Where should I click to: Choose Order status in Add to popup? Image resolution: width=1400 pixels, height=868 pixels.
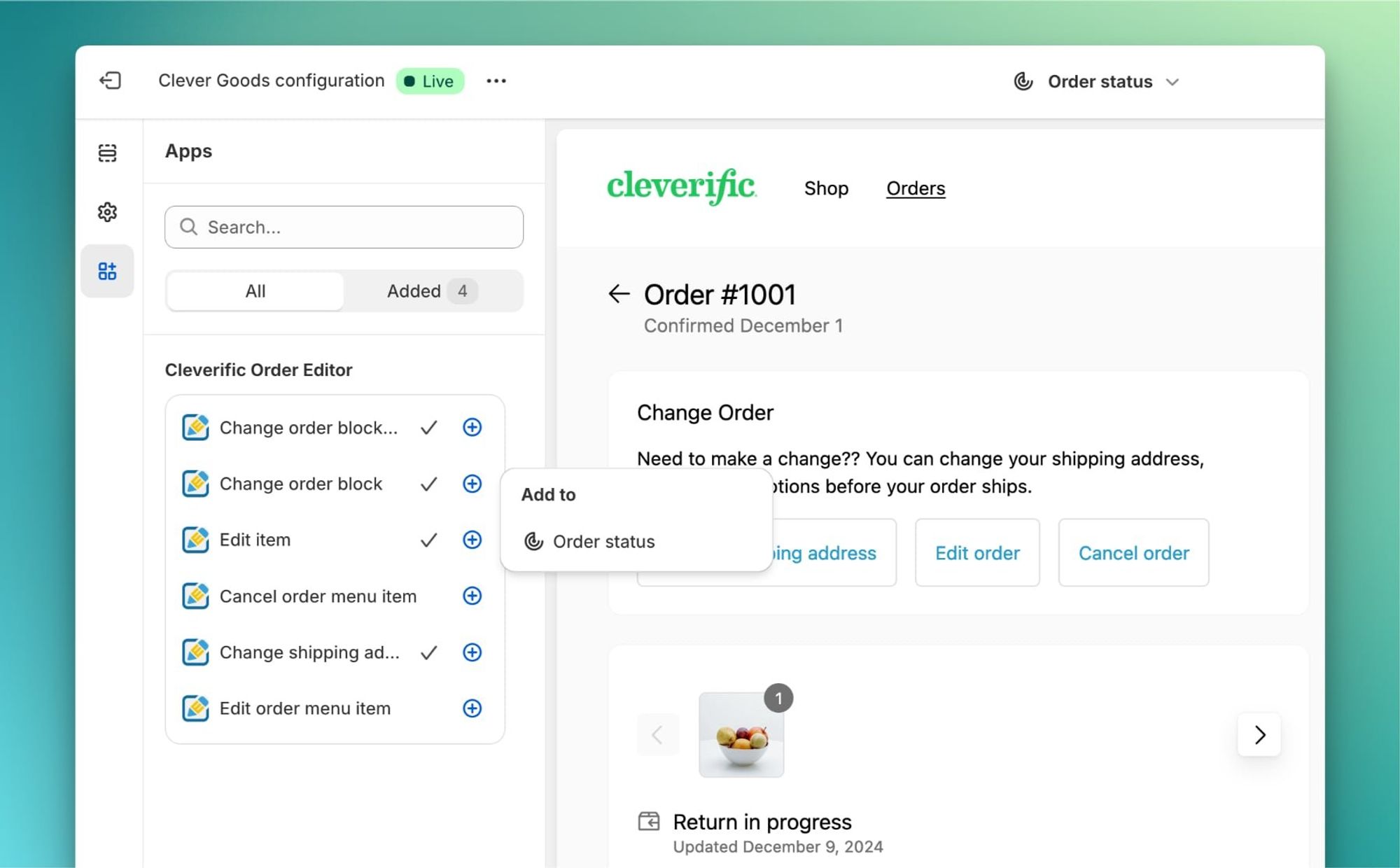click(x=603, y=542)
